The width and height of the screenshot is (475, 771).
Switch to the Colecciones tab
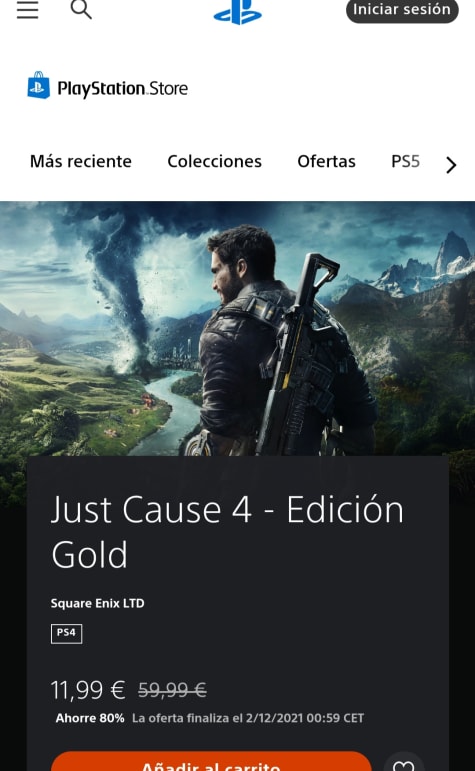pos(214,161)
